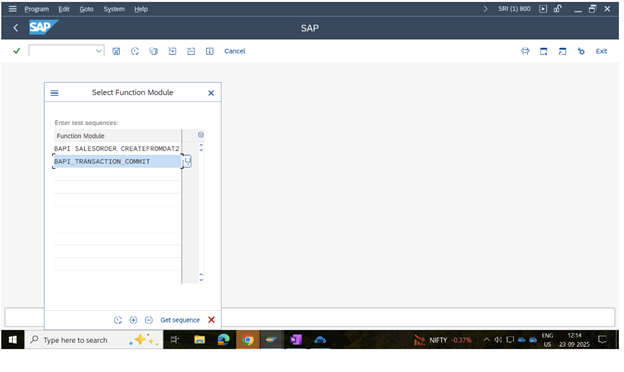Click the plus (insert line) dialog icon
The height and width of the screenshot is (372, 624).
coord(133,320)
